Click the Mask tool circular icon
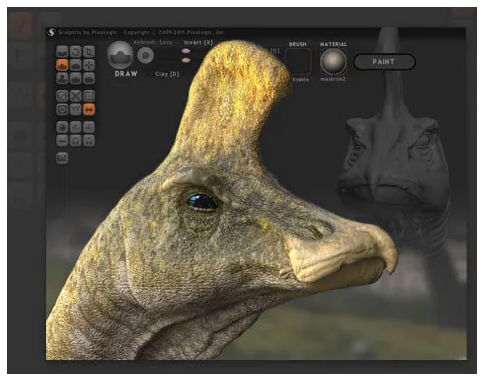Image resolution: width=486 pixels, height=381 pixels. [62, 109]
